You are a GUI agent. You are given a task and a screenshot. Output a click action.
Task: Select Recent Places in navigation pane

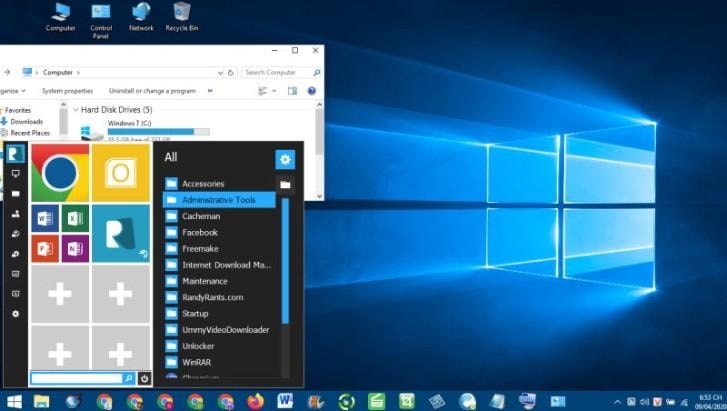pyautogui.click(x=30, y=133)
